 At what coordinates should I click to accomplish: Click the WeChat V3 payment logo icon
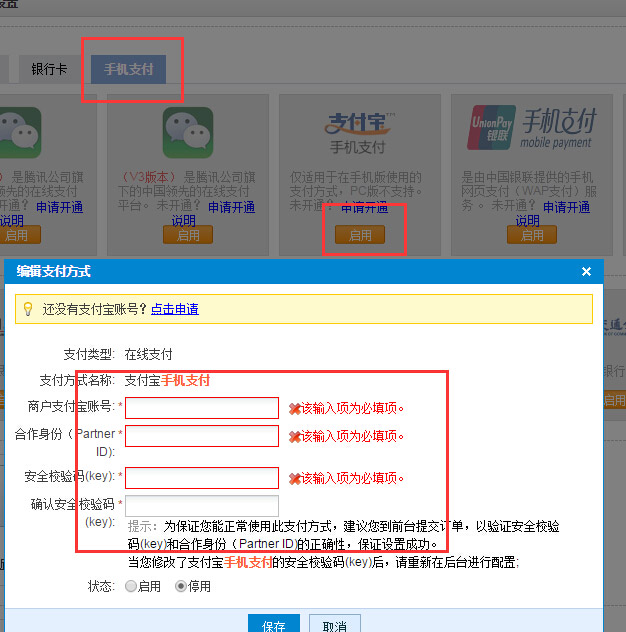[188, 133]
